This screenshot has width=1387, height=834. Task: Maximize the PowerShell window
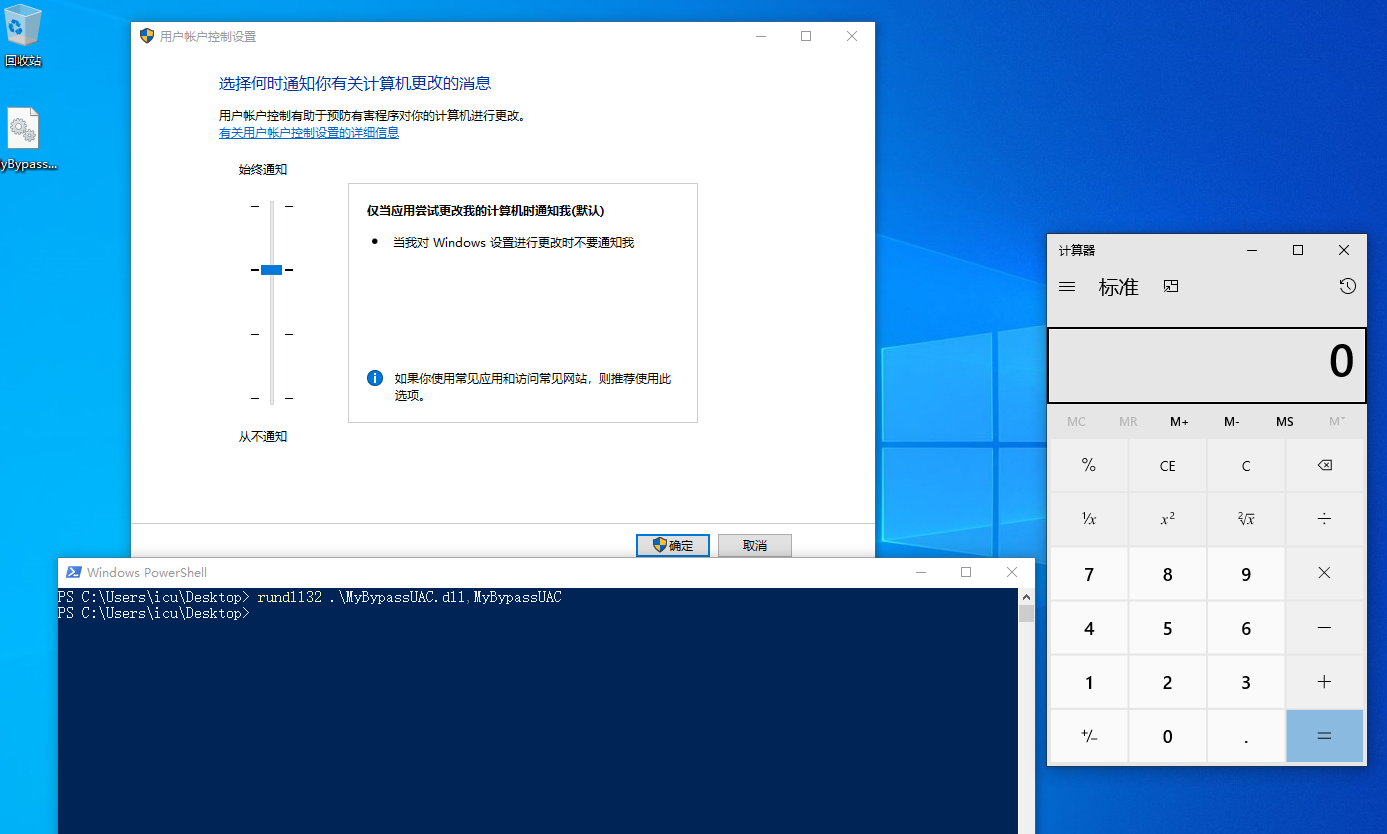[966, 572]
